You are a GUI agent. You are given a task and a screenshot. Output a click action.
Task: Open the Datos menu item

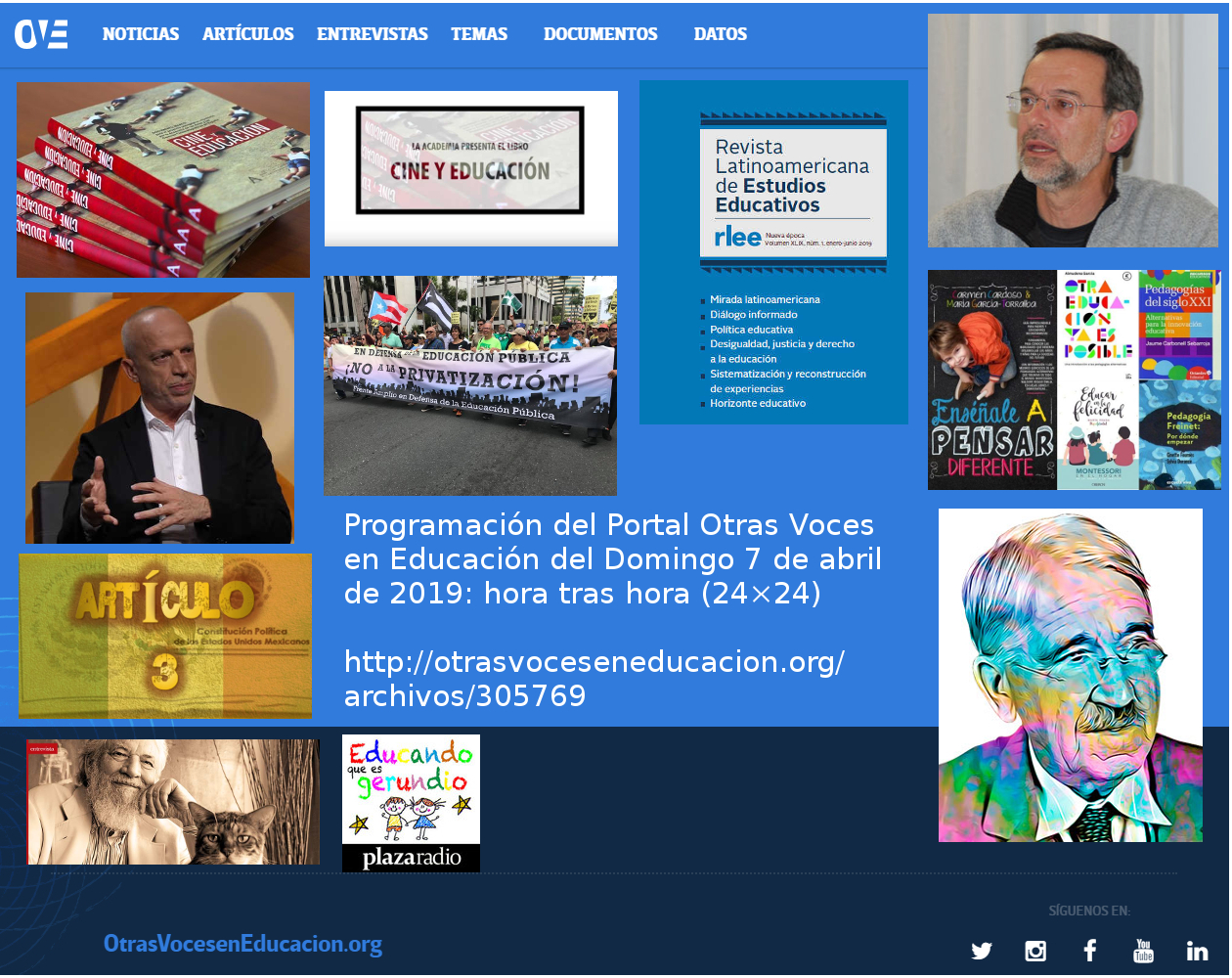click(721, 34)
